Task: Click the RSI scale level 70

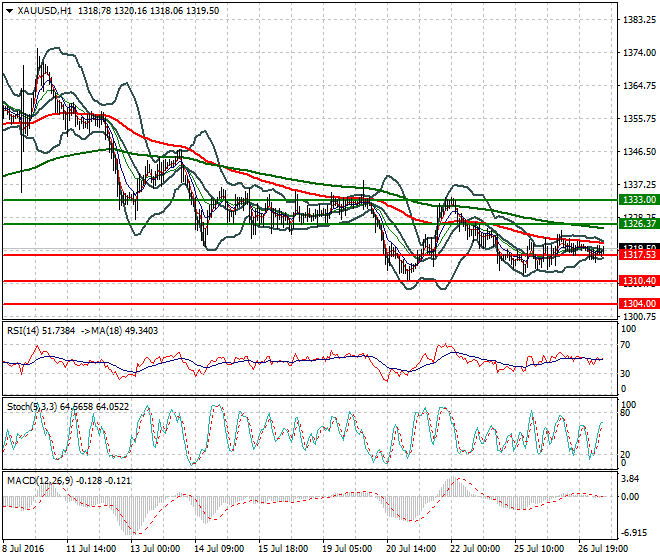Action: point(625,345)
